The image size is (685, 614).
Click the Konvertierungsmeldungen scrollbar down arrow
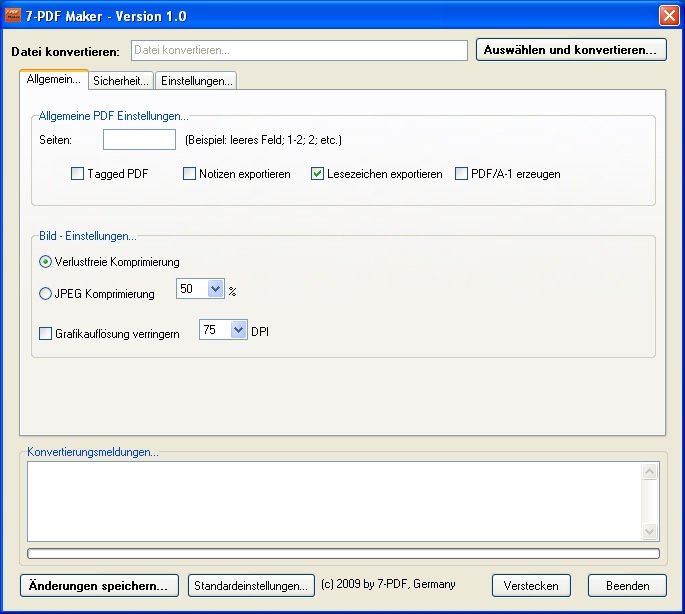[x=650, y=532]
